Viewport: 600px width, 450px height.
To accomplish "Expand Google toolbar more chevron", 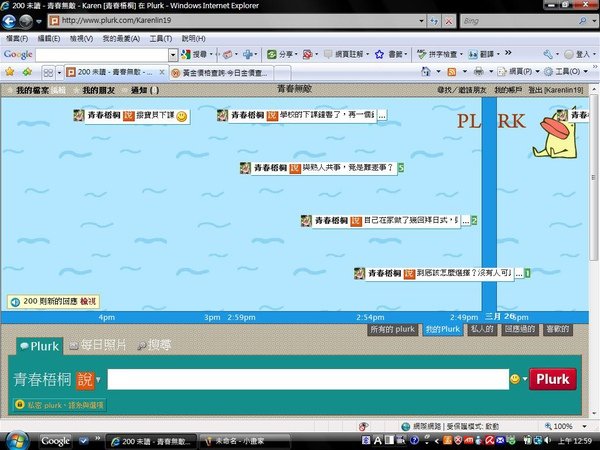I will [508, 53].
